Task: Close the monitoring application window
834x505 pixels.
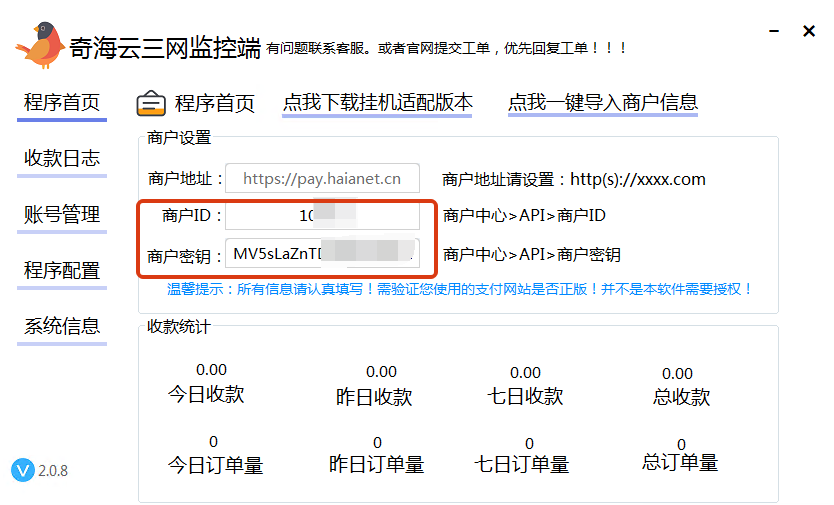Action: point(809,32)
